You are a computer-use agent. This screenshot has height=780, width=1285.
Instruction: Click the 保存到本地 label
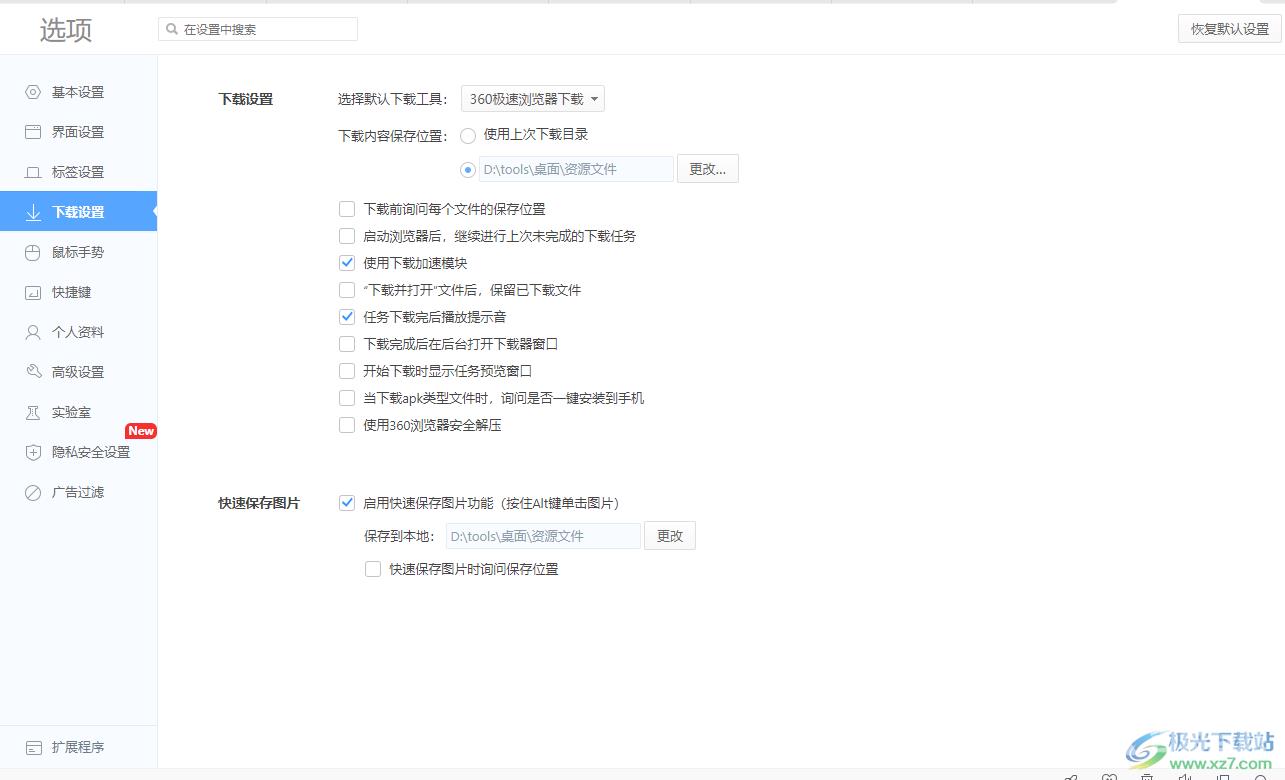pos(400,536)
